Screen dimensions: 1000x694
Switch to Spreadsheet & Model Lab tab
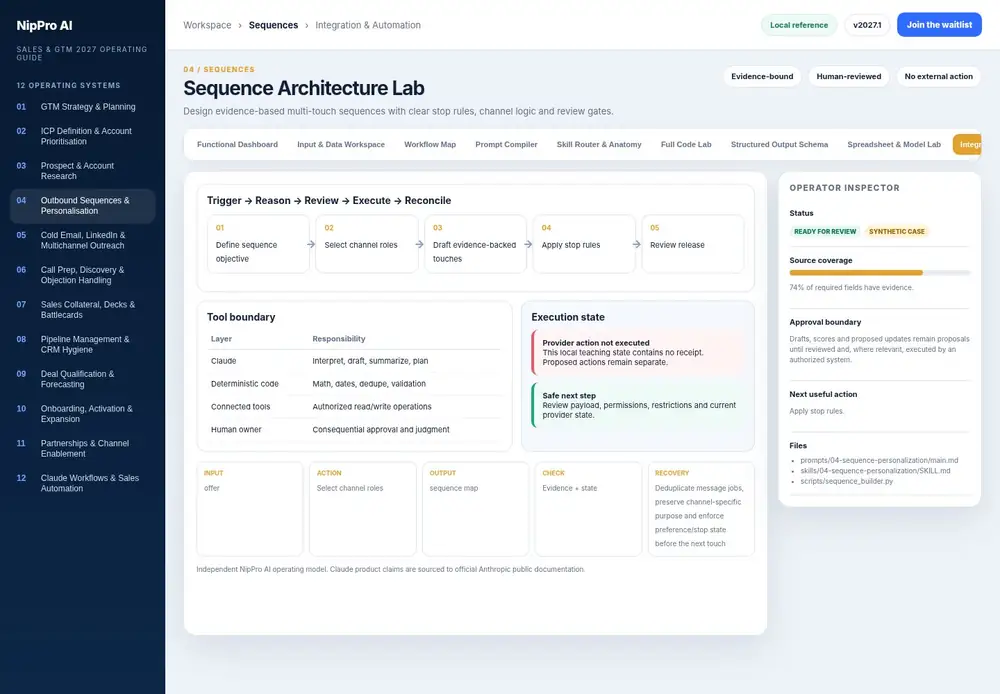click(893, 145)
